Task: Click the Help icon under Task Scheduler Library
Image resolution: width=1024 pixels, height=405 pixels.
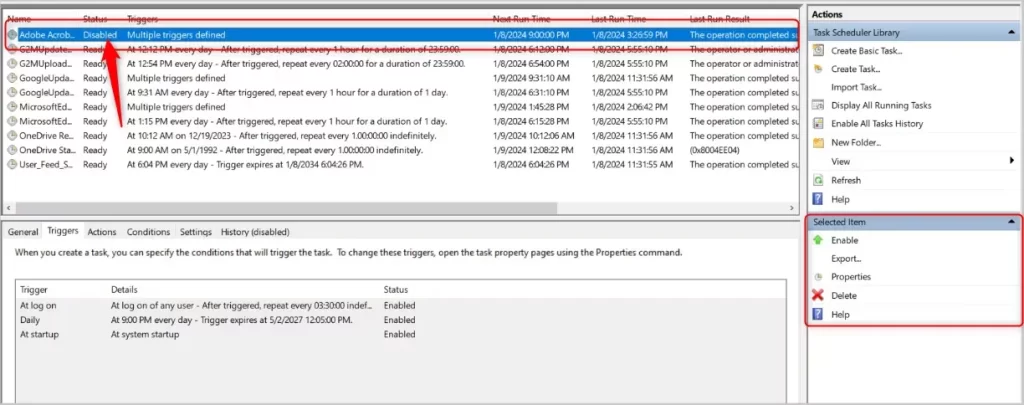Action: (818, 199)
